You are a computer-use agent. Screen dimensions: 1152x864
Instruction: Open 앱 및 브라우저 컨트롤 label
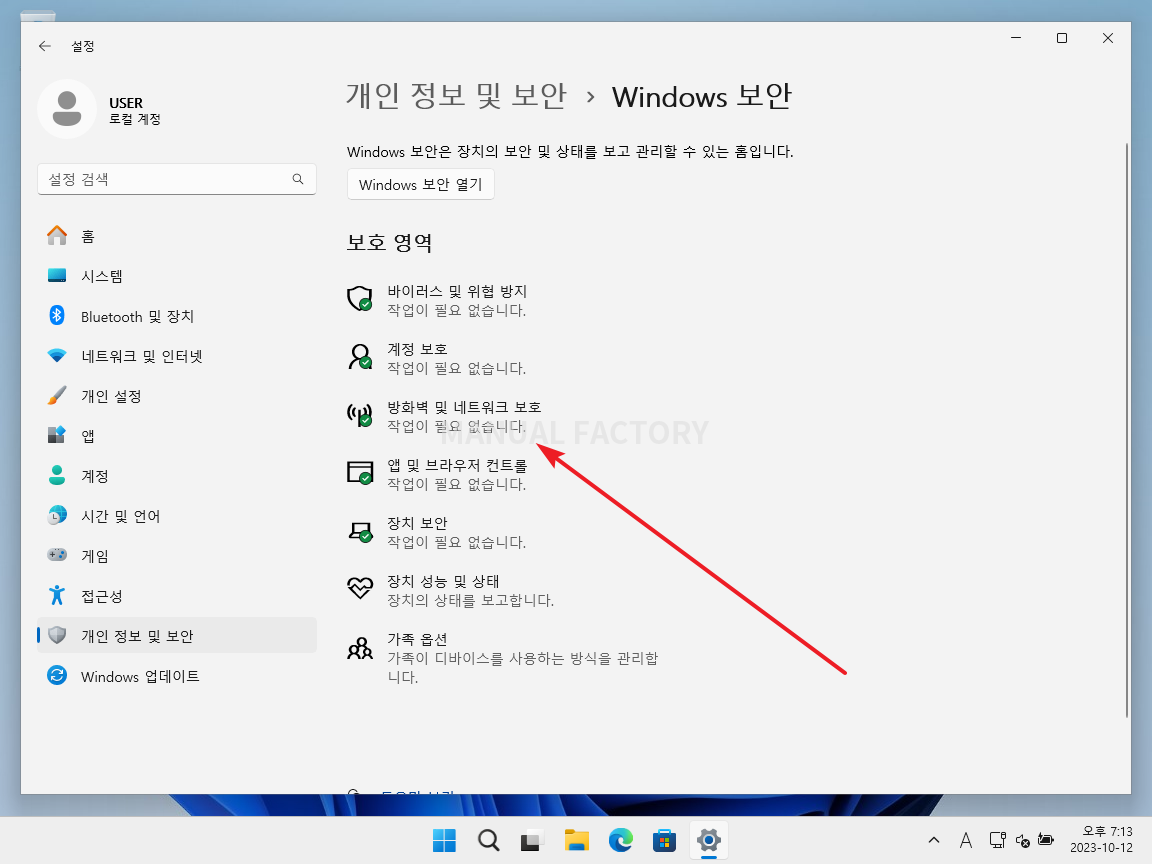pos(457,466)
